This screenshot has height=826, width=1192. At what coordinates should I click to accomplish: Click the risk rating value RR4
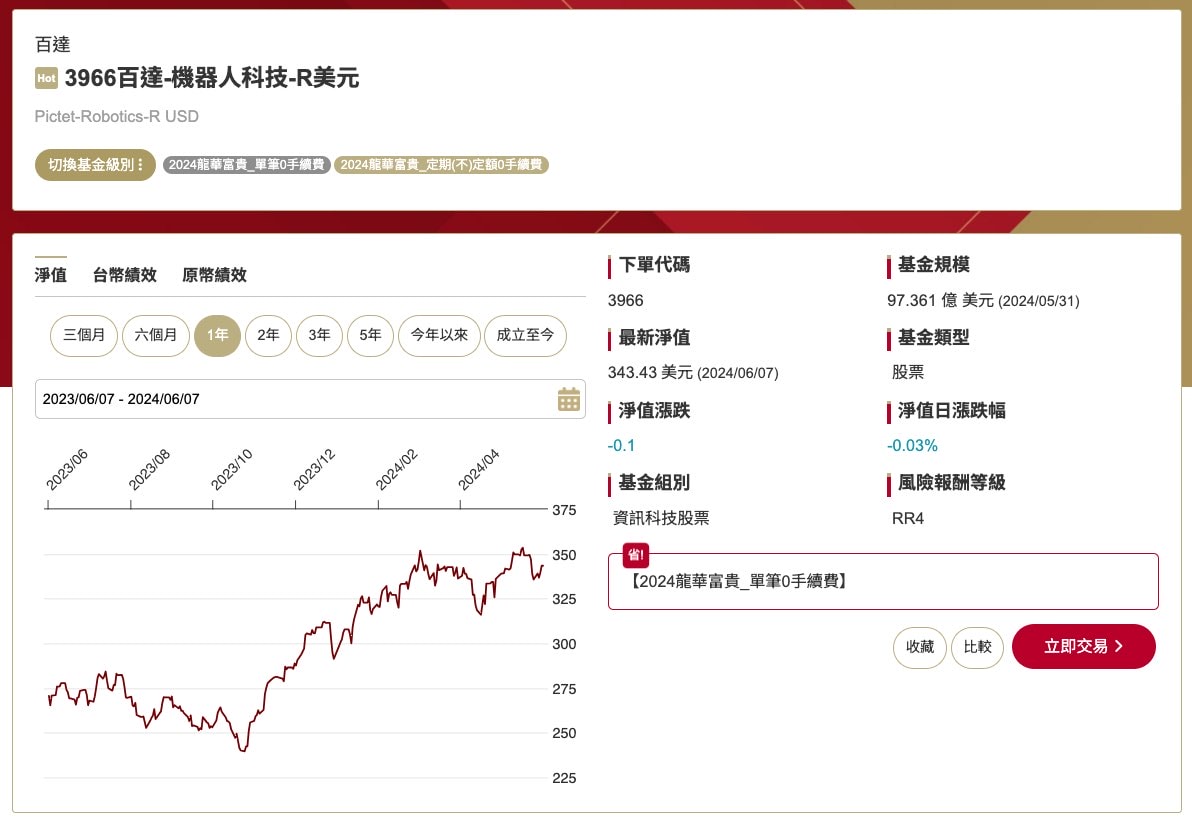point(908,518)
